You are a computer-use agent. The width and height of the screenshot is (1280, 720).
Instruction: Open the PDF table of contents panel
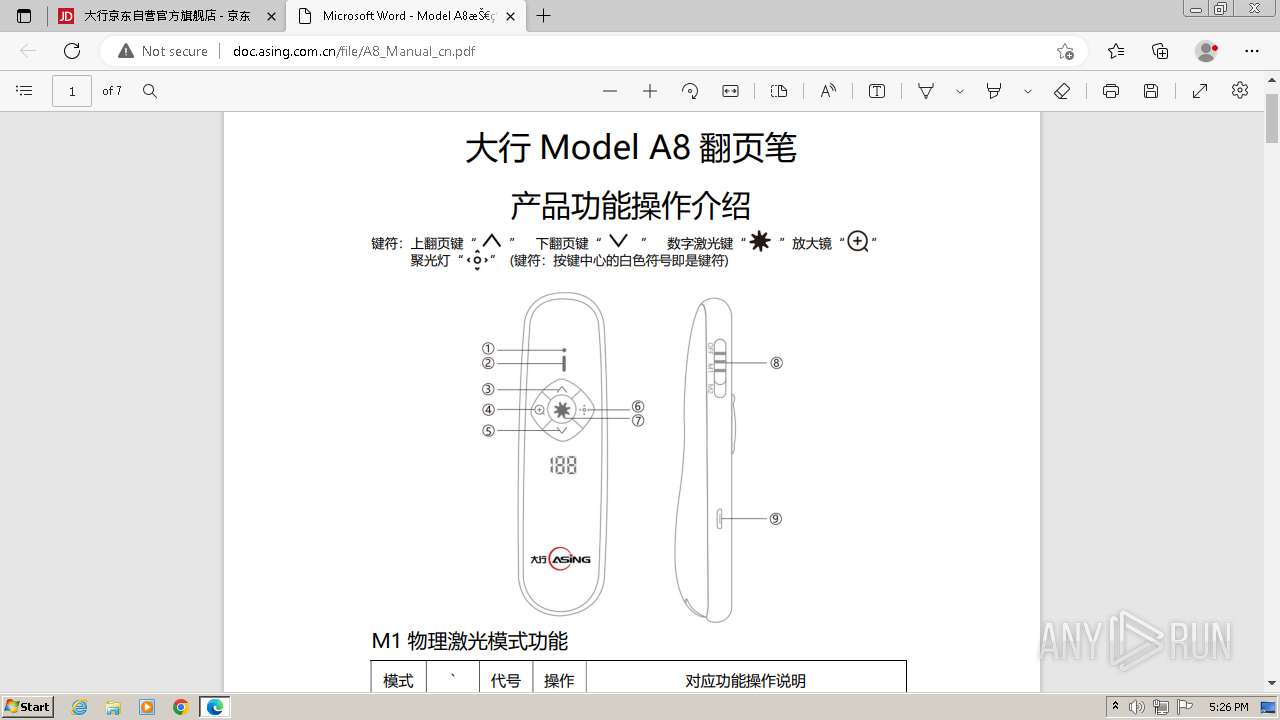pos(25,91)
